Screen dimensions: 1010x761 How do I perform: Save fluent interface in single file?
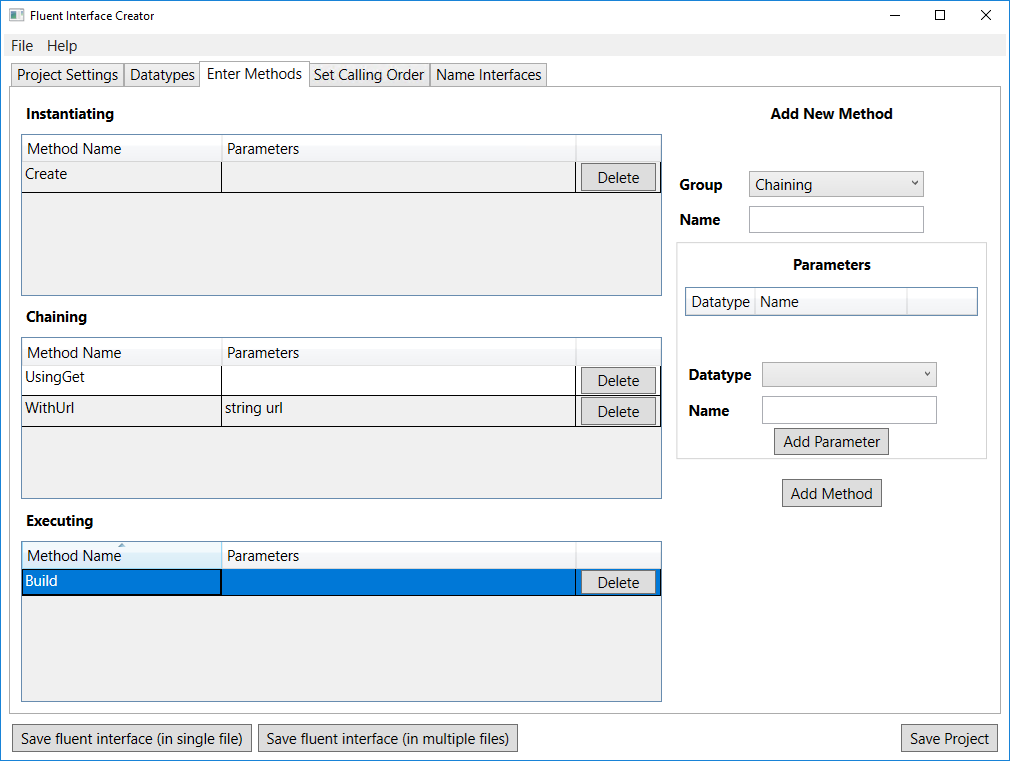[x=132, y=738]
